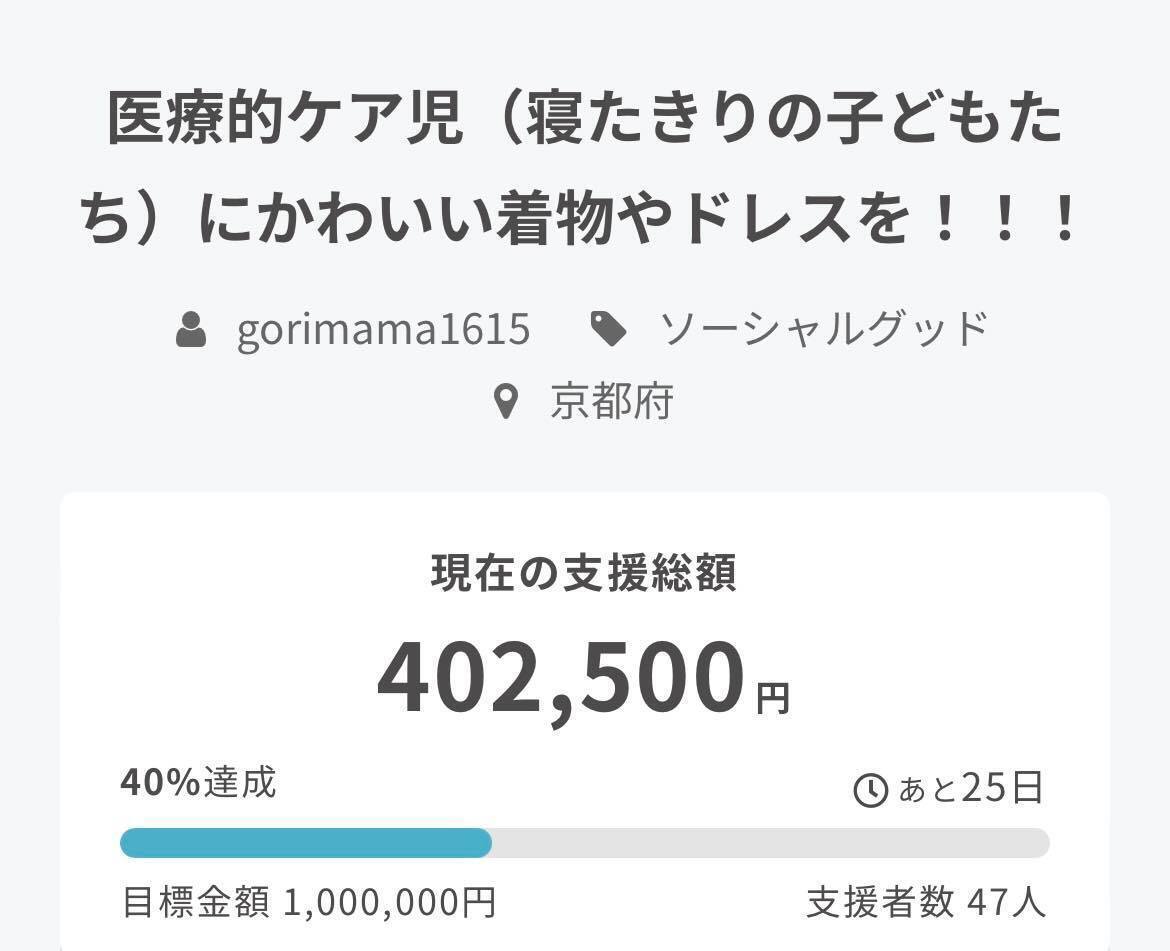This screenshot has height=951, width=1170.
Task: Open the gorimama1615 owner profile
Action: click(383, 329)
